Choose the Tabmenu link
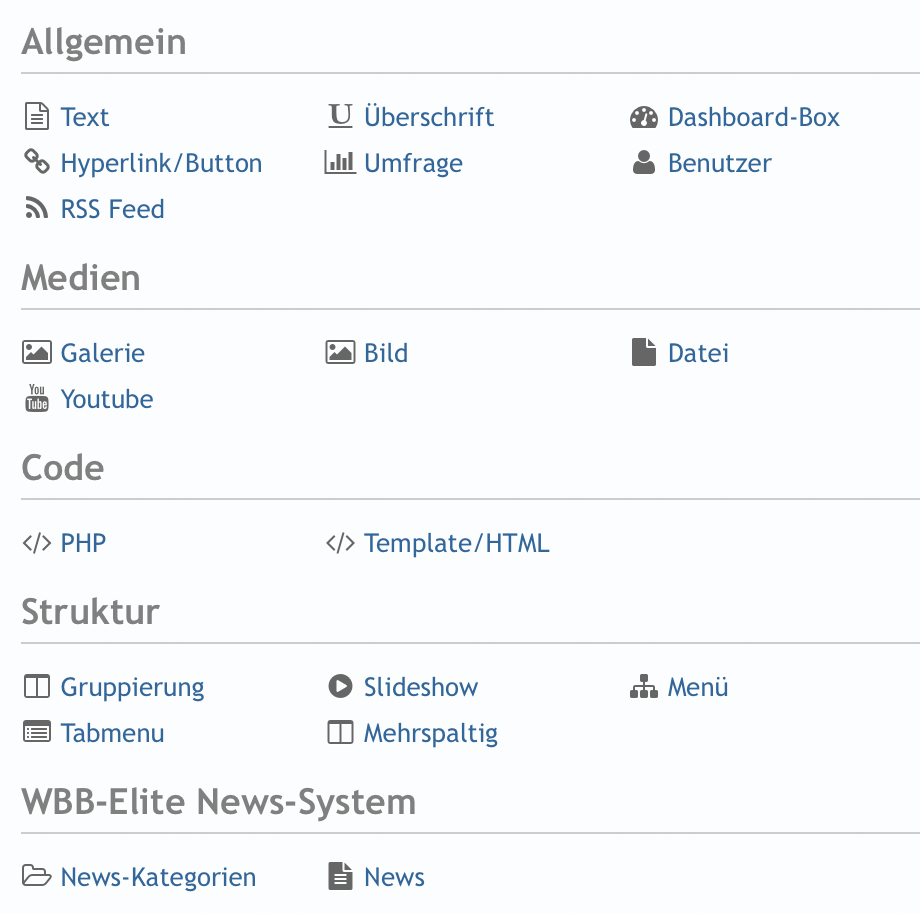Image resolution: width=920 pixels, height=913 pixels. [x=112, y=733]
